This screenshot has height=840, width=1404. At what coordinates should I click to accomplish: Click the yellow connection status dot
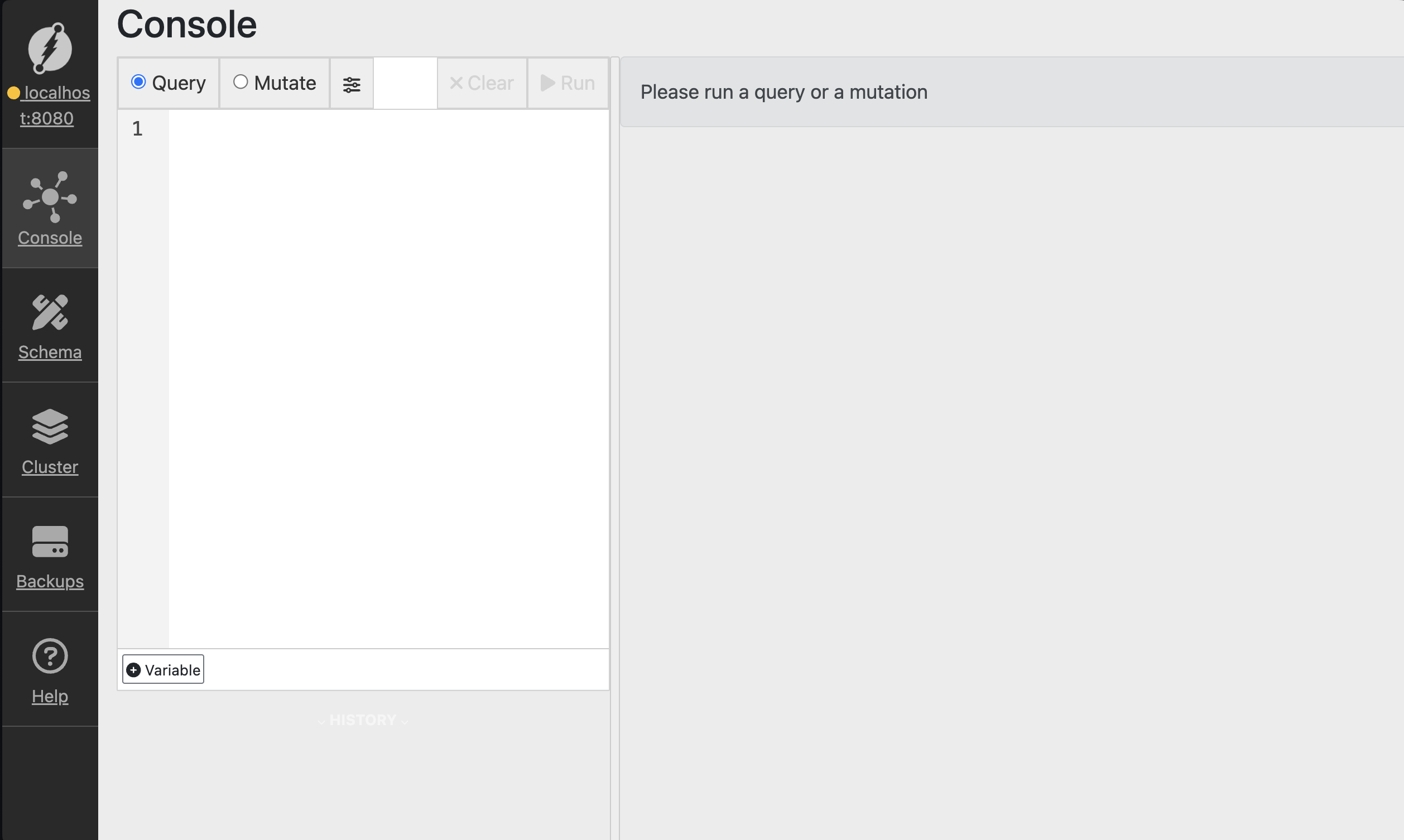tap(13, 93)
